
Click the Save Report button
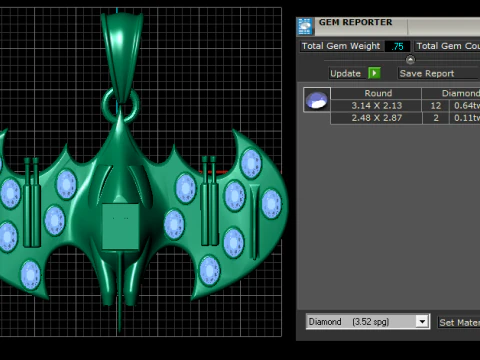439,73
